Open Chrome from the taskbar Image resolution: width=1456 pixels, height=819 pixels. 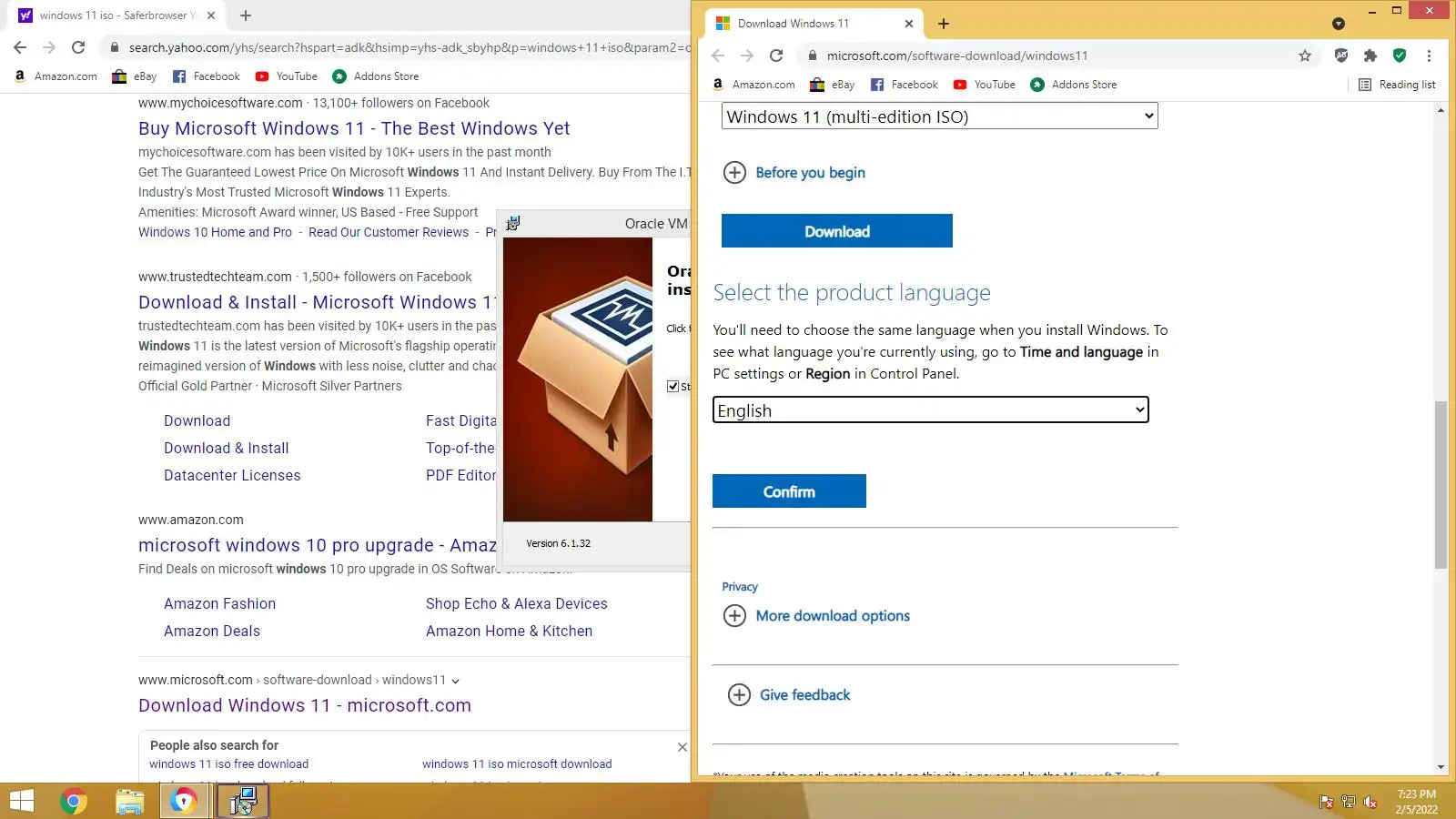coord(73,801)
